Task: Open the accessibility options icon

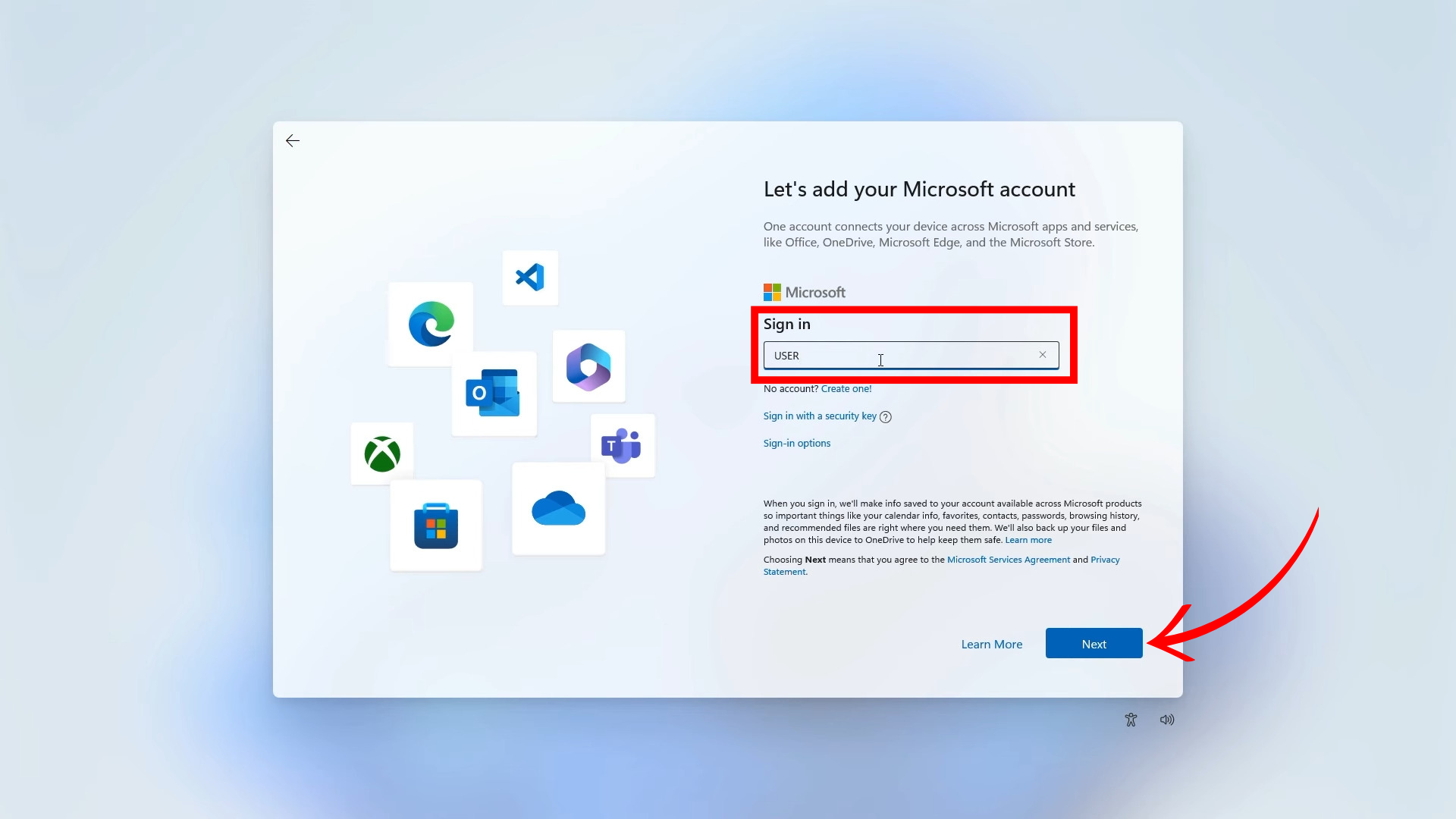Action: (1131, 720)
